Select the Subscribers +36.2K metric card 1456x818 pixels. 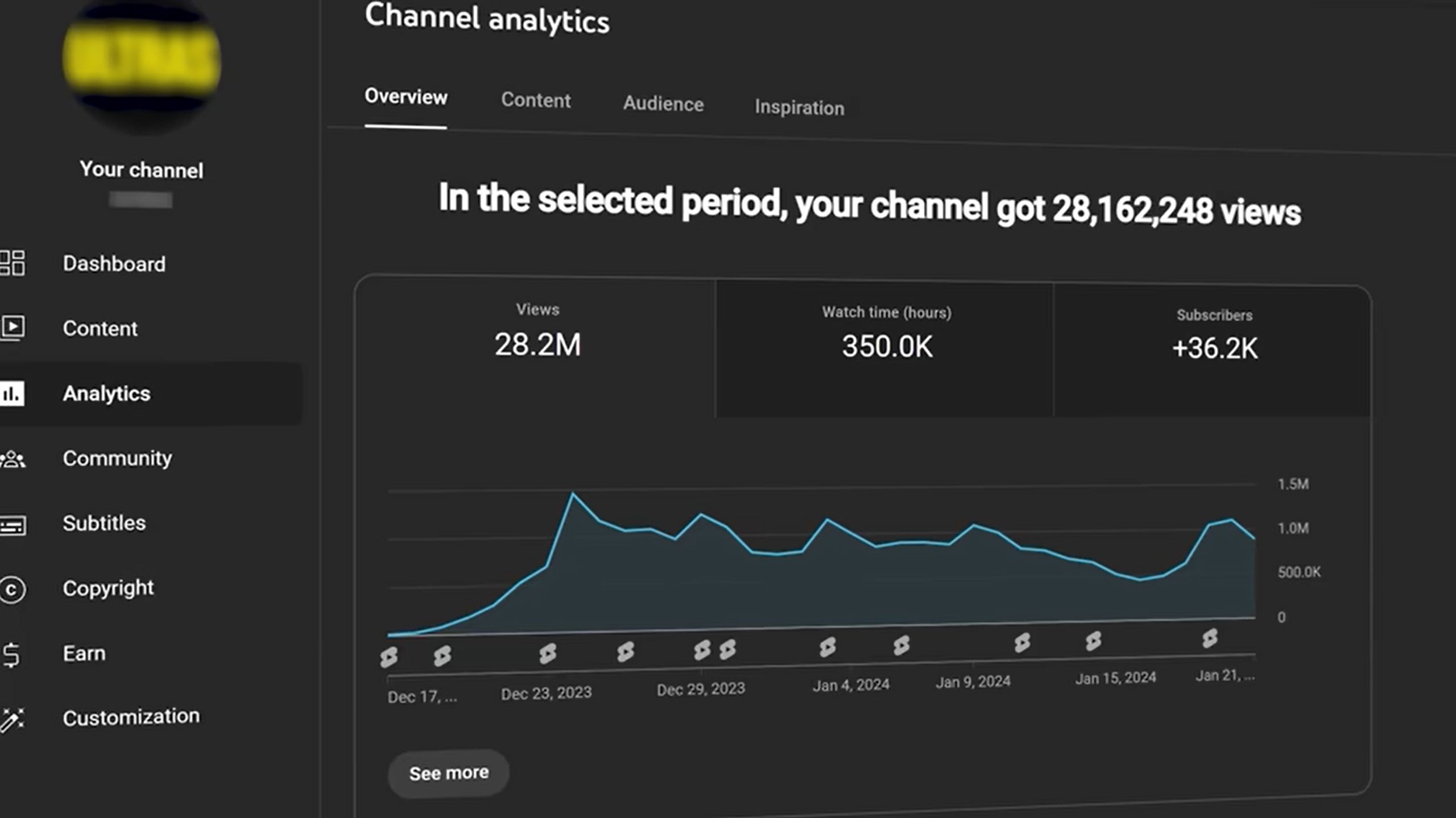pyautogui.click(x=1213, y=351)
